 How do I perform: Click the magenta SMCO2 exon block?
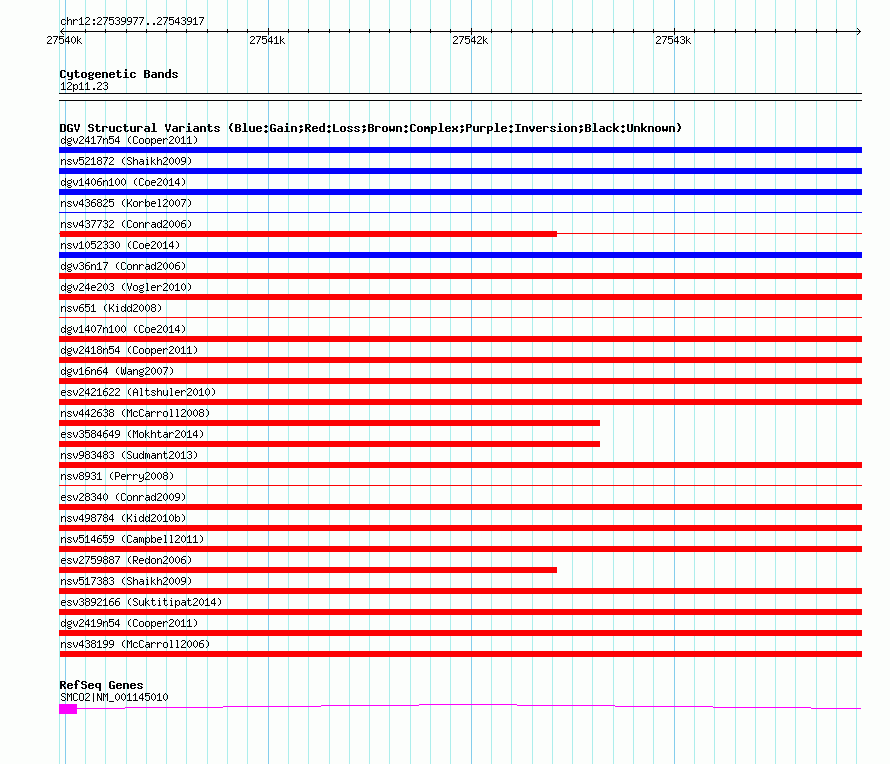point(68,709)
